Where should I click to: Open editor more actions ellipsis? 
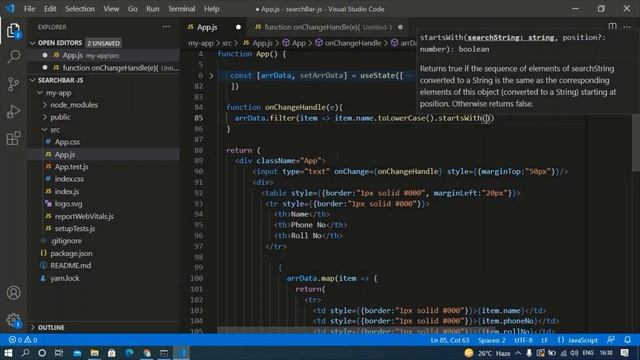[627, 27]
